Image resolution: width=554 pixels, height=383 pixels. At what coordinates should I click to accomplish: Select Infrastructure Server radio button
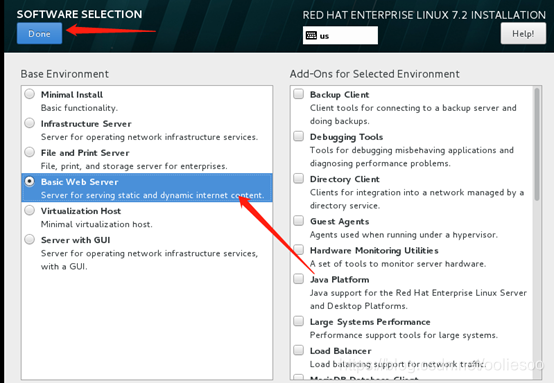click(x=30, y=123)
